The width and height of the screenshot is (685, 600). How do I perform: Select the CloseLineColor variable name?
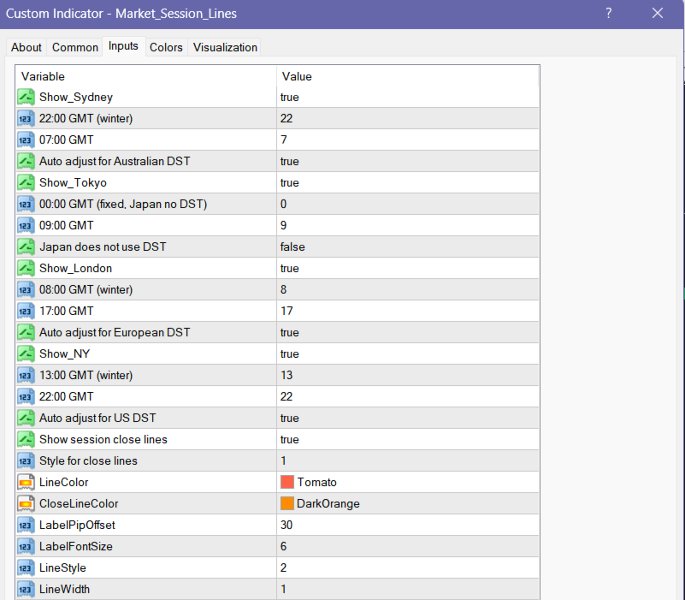79,504
